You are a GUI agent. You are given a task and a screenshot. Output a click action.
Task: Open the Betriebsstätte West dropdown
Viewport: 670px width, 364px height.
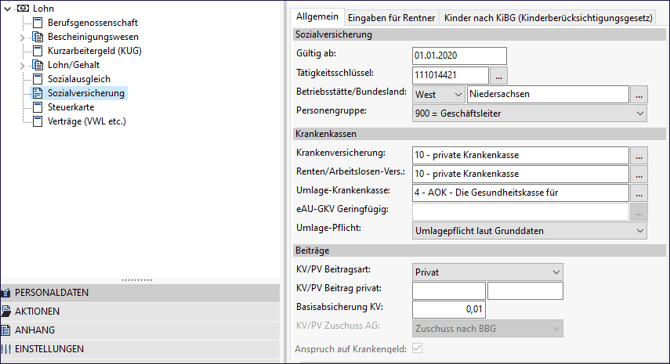[x=439, y=94]
